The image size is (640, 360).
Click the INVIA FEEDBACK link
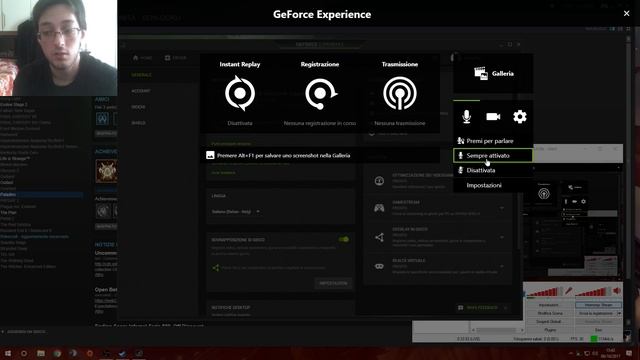(482, 308)
